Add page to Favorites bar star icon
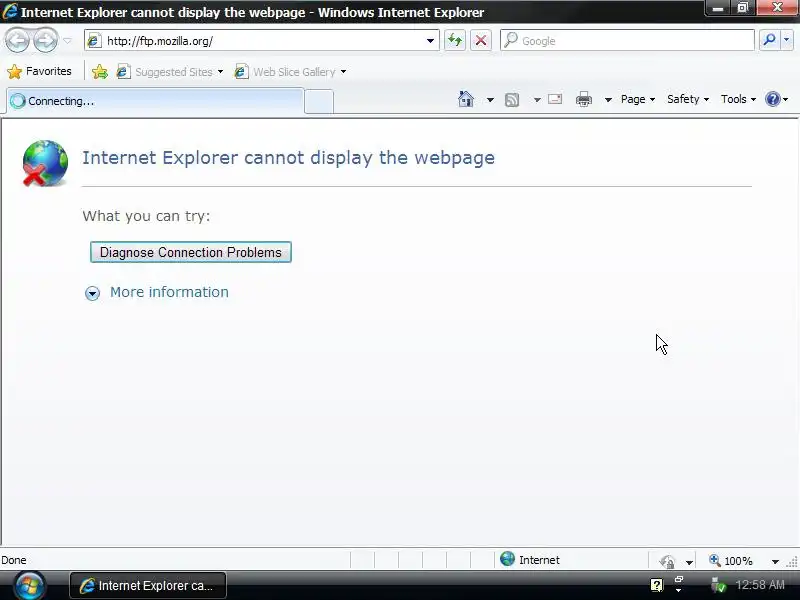Screen dimensions: 800x600 pyautogui.click(x=100, y=71)
